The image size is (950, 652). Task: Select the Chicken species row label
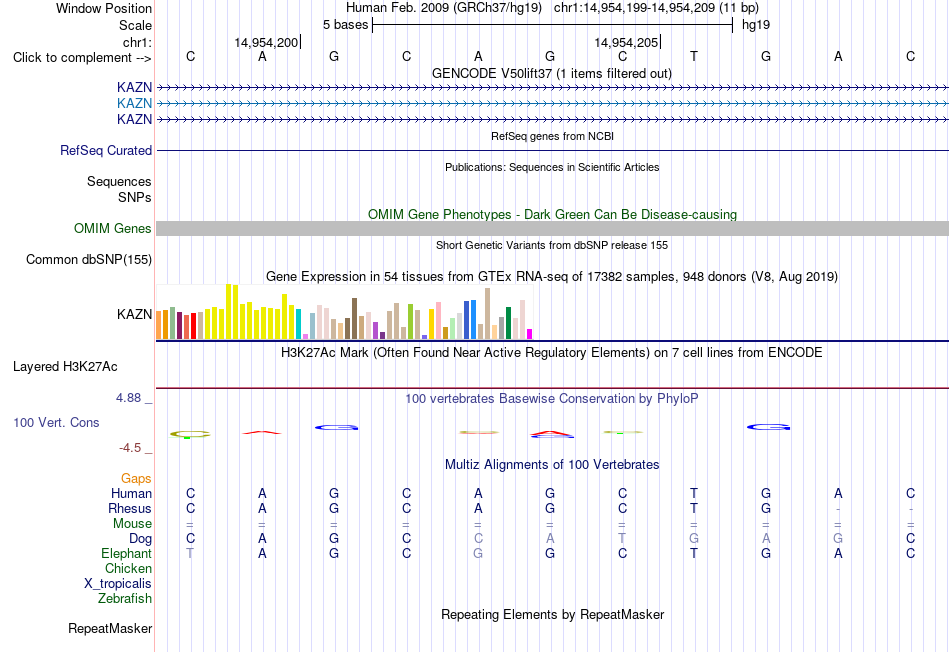coord(128,568)
